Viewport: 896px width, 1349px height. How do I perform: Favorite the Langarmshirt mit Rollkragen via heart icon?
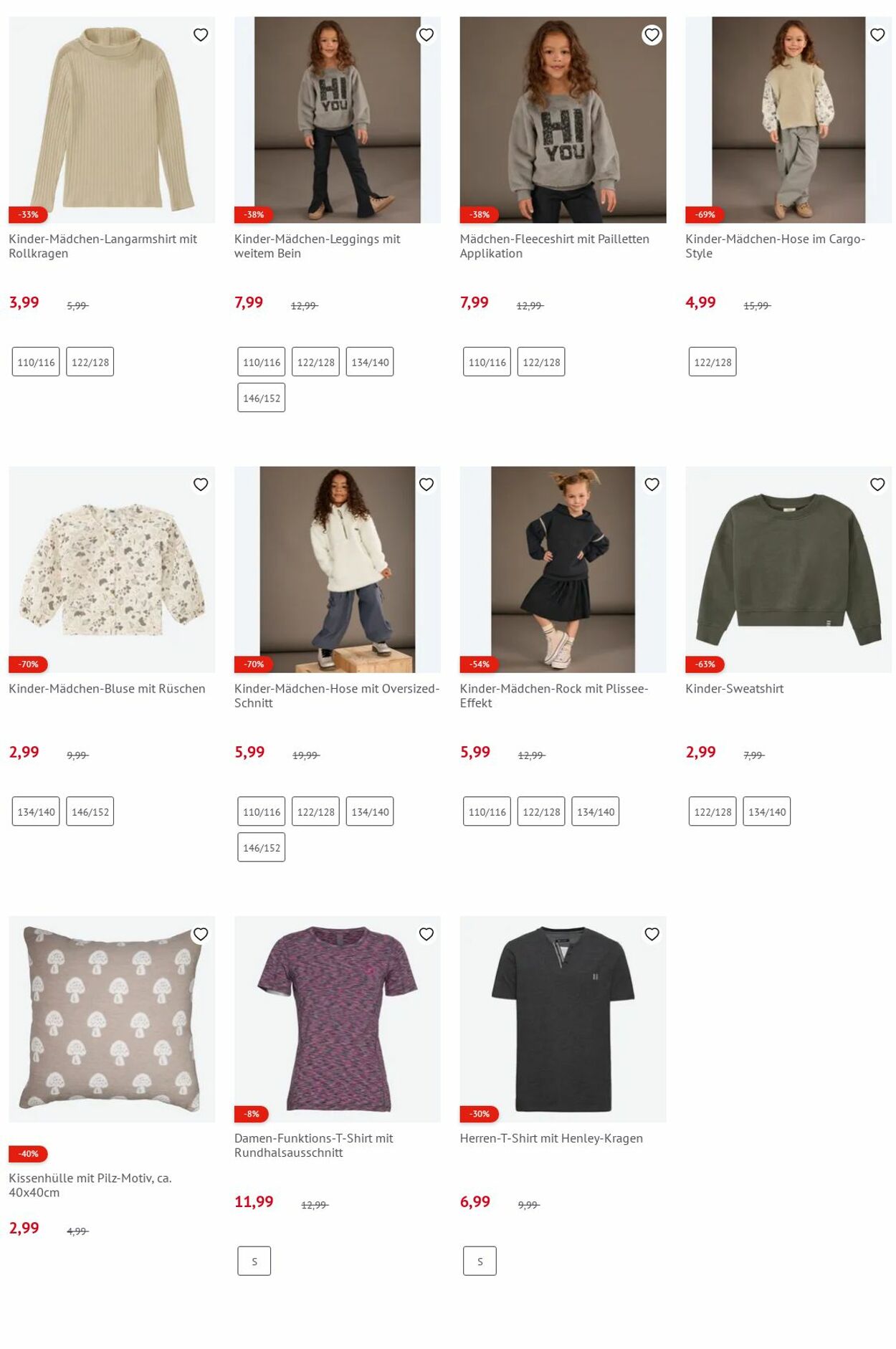pos(201,35)
